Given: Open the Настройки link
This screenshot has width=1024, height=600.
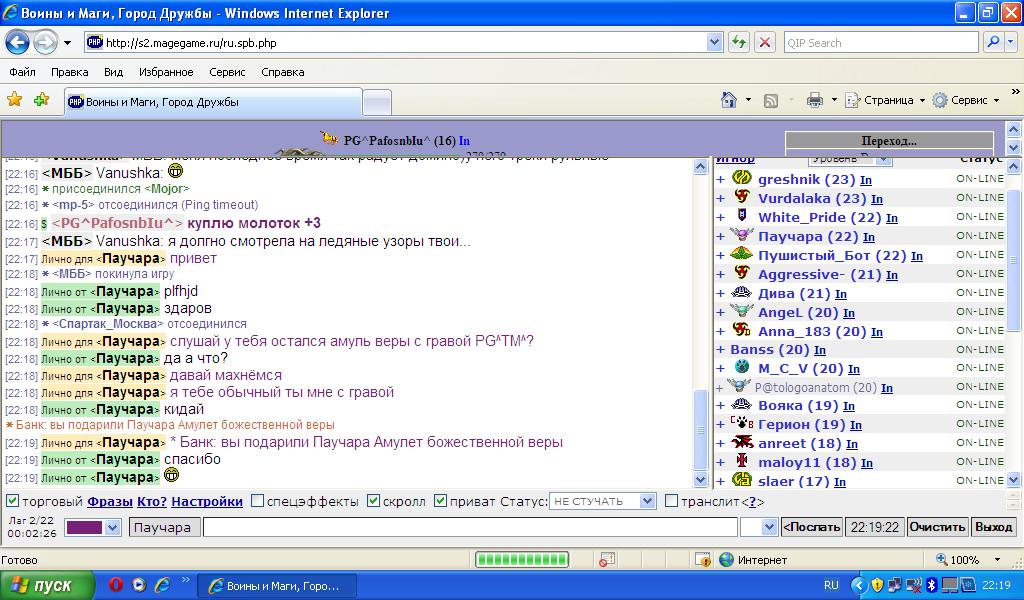Looking at the screenshot, I should tap(207, 501).
